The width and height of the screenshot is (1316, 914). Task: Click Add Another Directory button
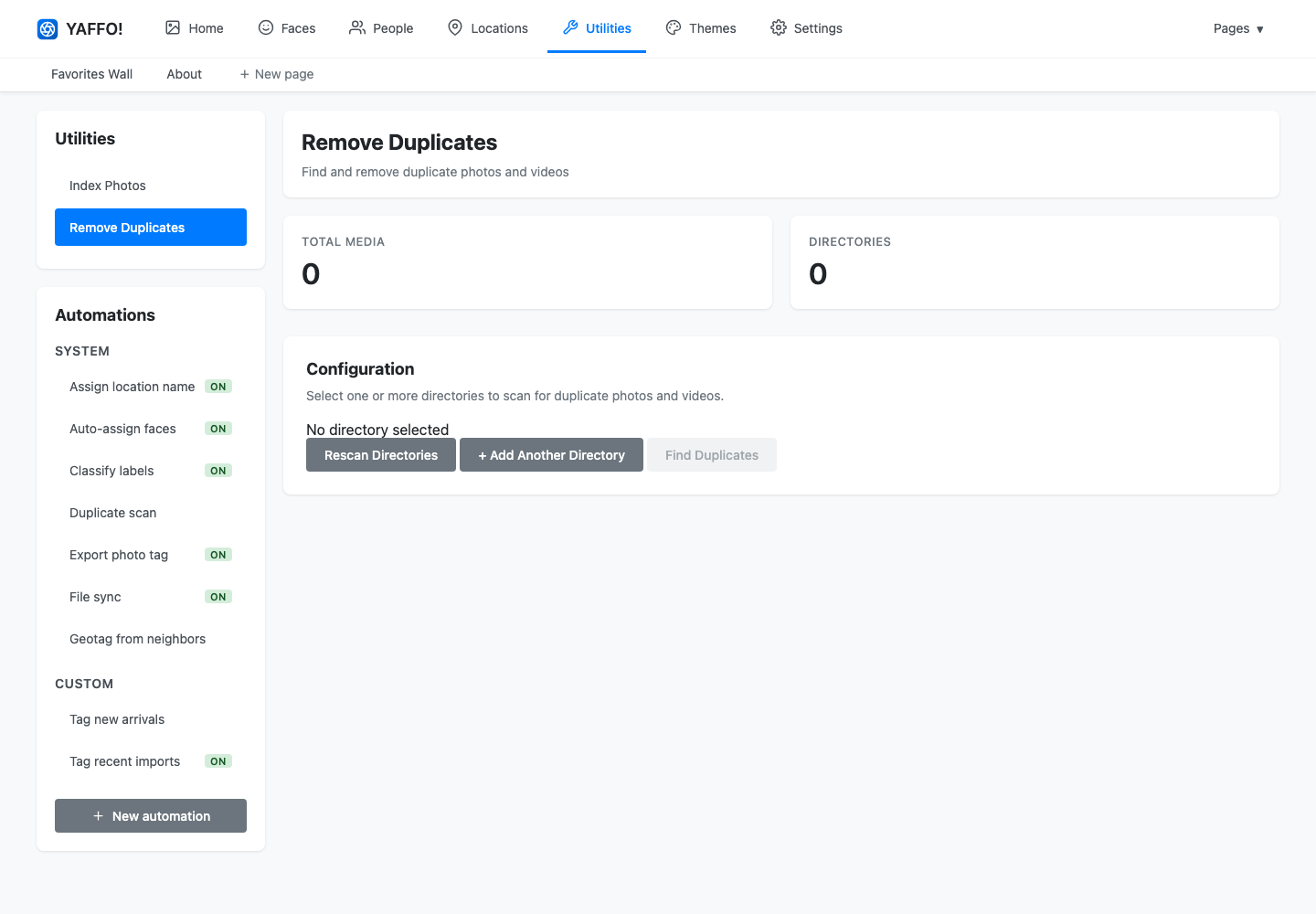[551, 455]
